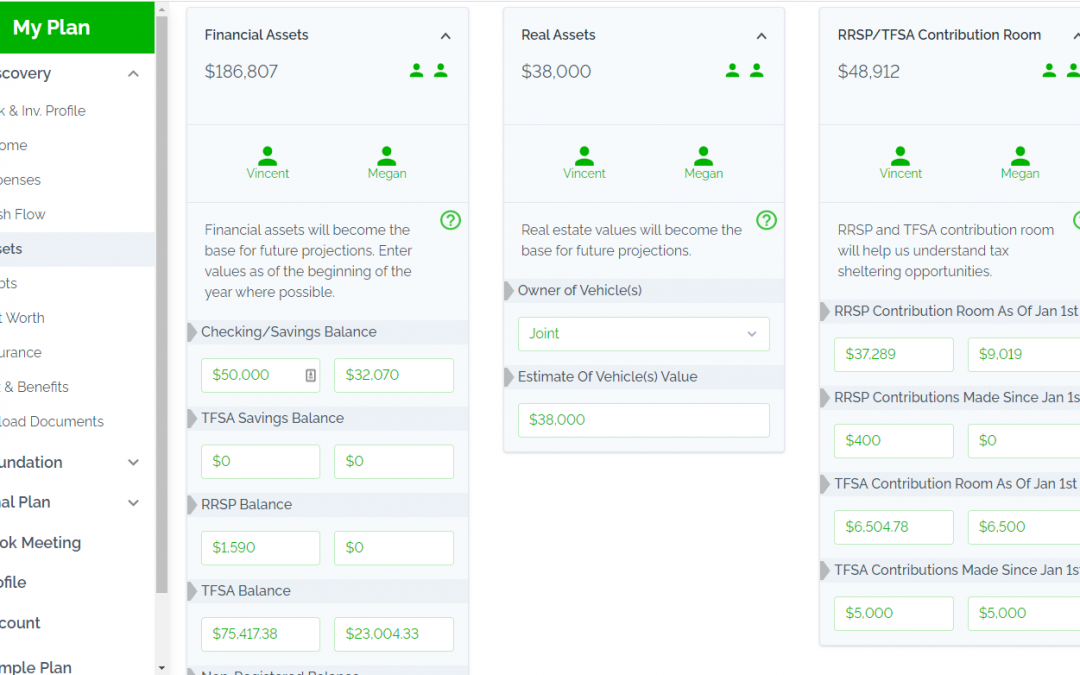This screenshot has height=675, width=1080.
Task: Click the sidebar scroll-down arrow
Action: (161, 667)
